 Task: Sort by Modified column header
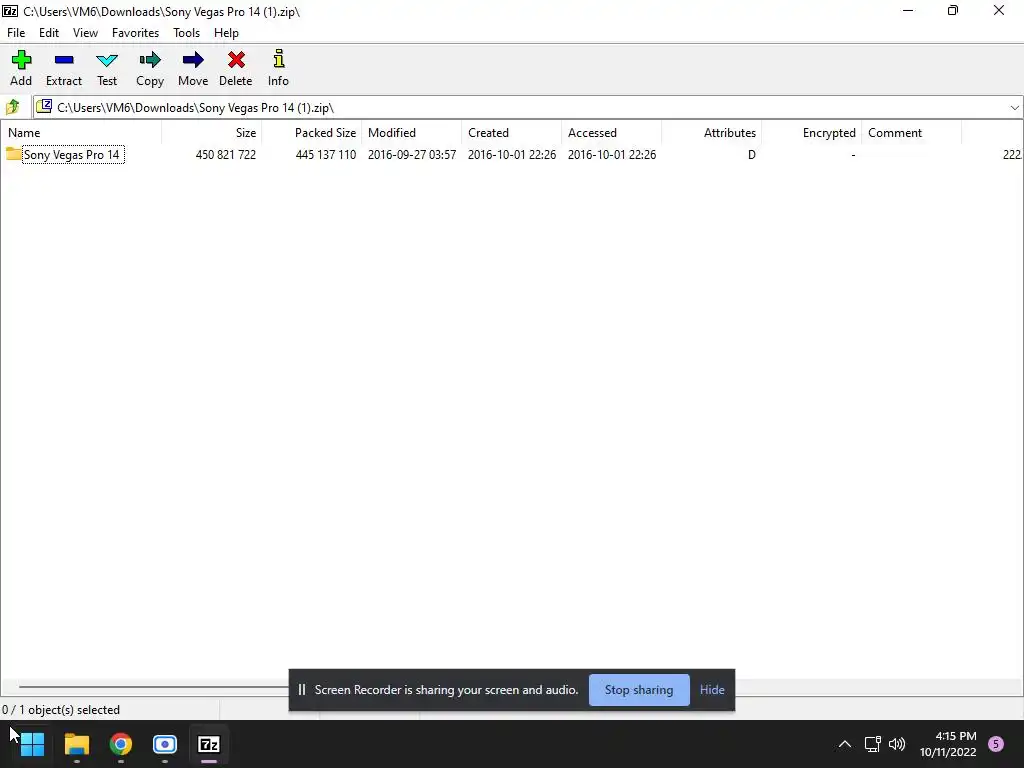click(411, 133)
